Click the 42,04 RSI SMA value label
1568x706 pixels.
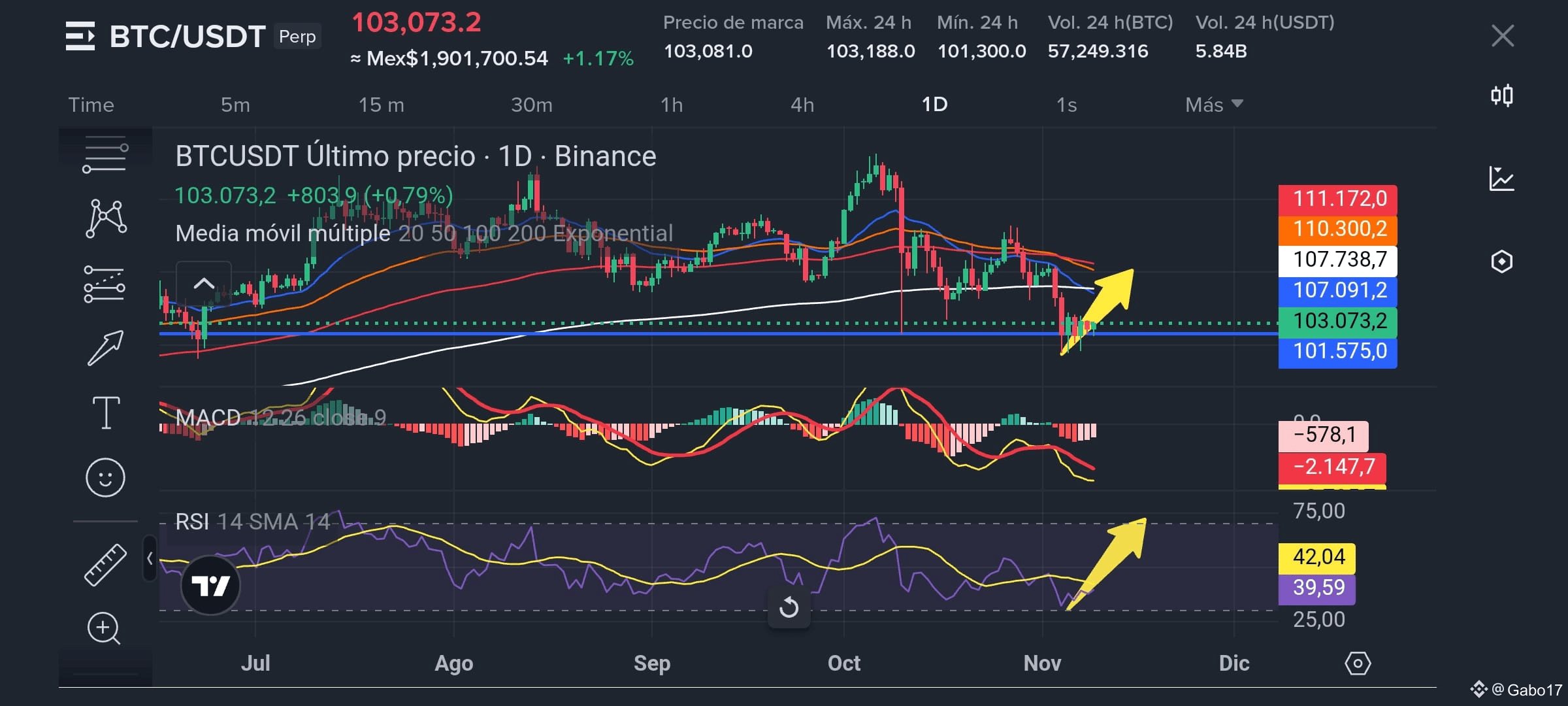(x=1316, y=558)
